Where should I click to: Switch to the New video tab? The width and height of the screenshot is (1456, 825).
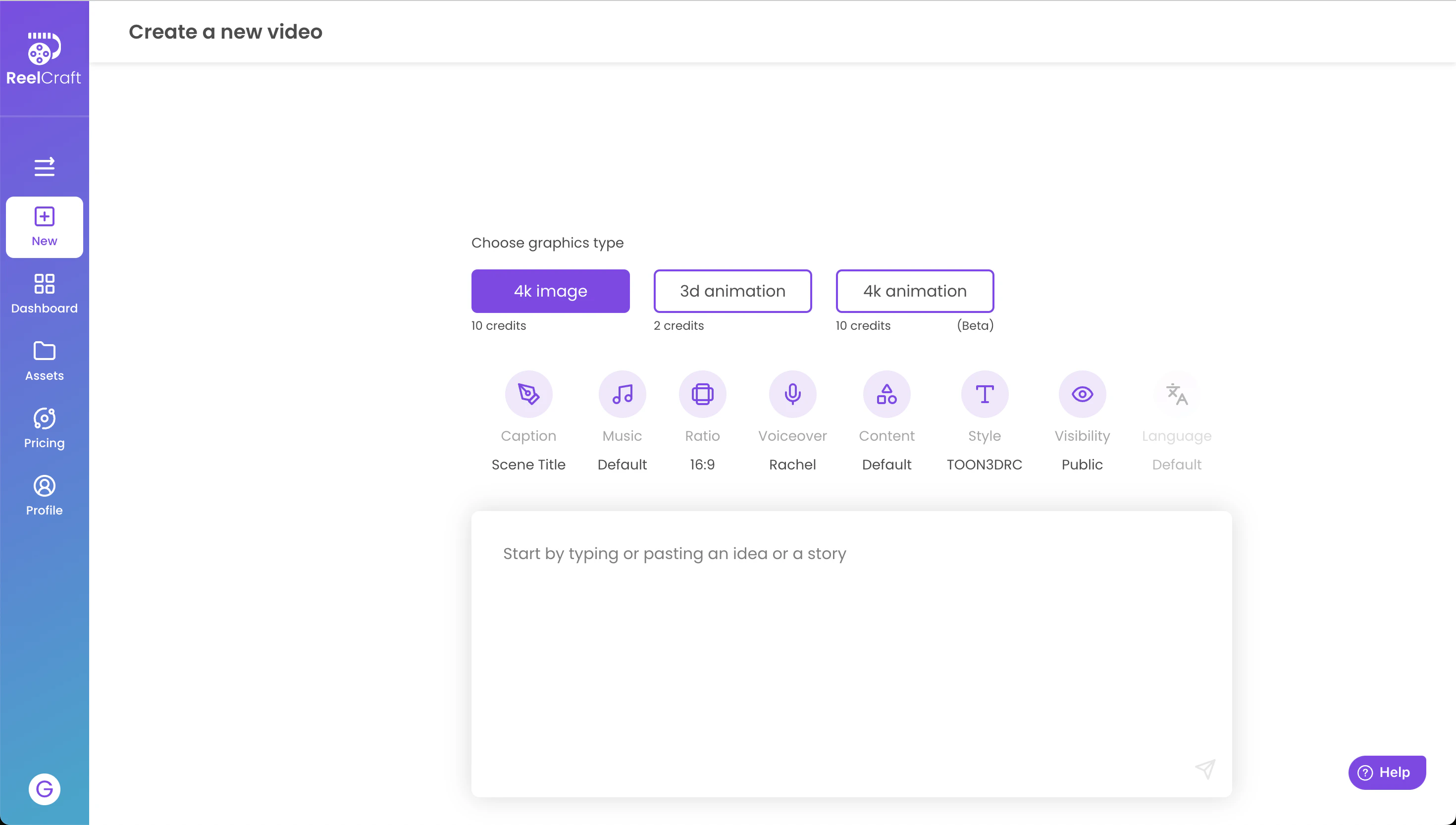pos(44,226)
